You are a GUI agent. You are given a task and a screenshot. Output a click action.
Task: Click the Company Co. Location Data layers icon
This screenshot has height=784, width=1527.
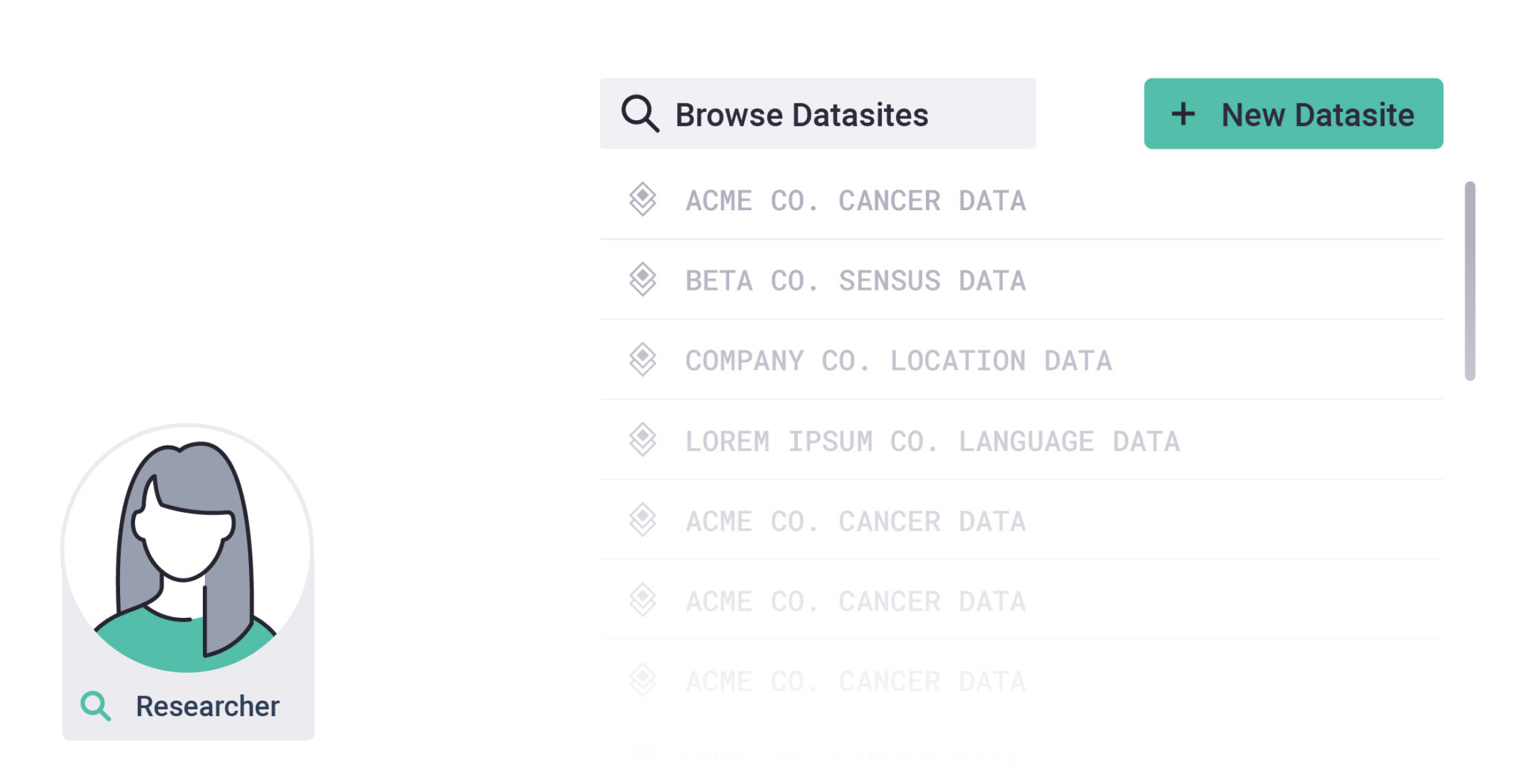642,360
